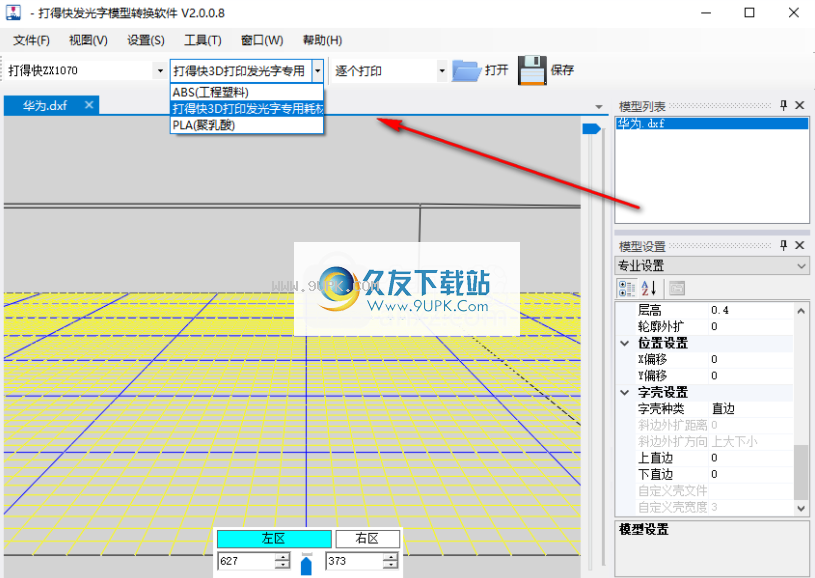Pin the 模型列表 panel
Screen dimensions: 815x578
click(784, 106)
